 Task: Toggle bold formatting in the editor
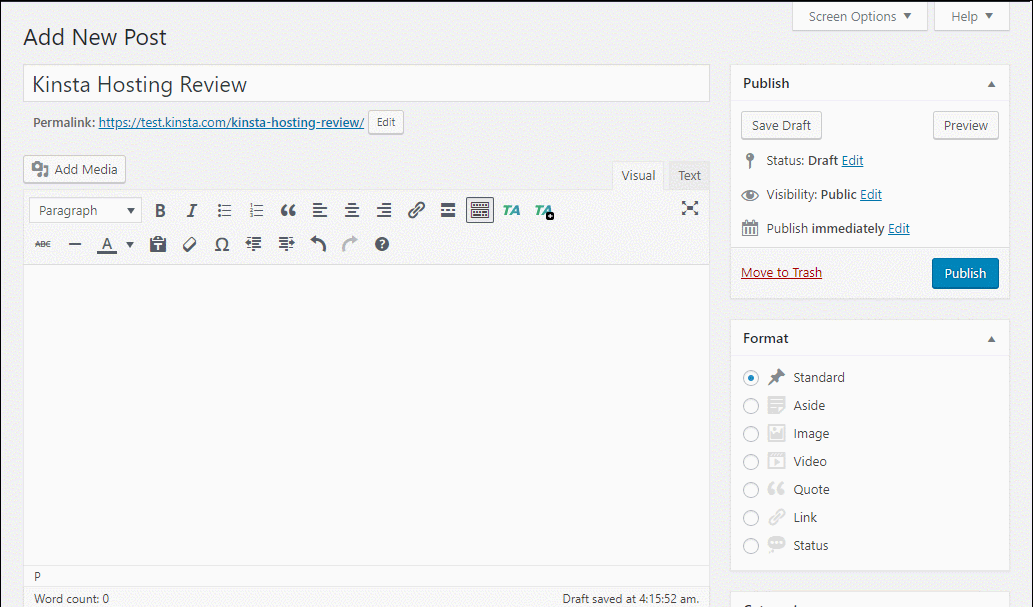(x=160, y=210)
